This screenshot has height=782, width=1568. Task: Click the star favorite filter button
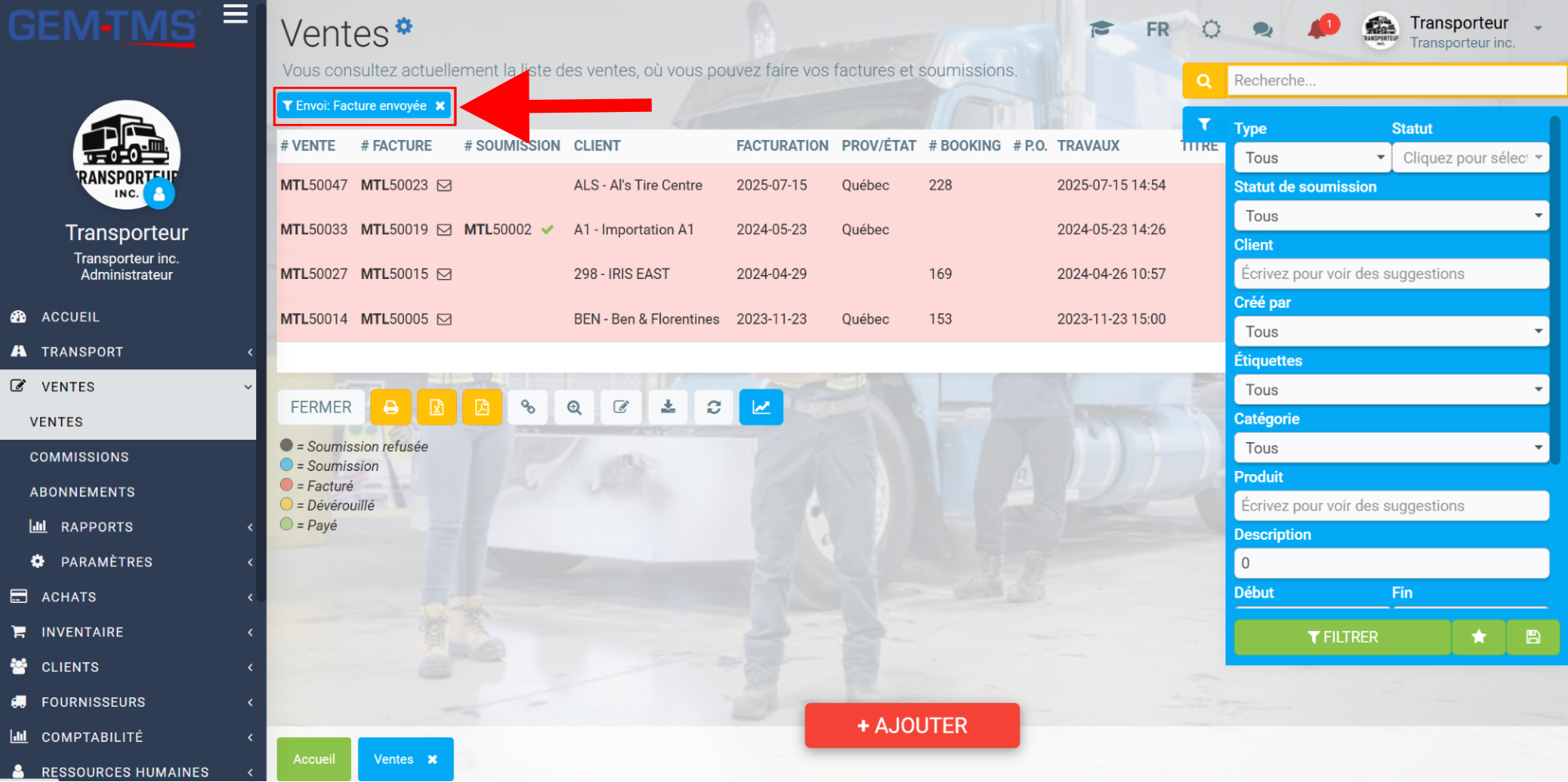click(1478, 637)
